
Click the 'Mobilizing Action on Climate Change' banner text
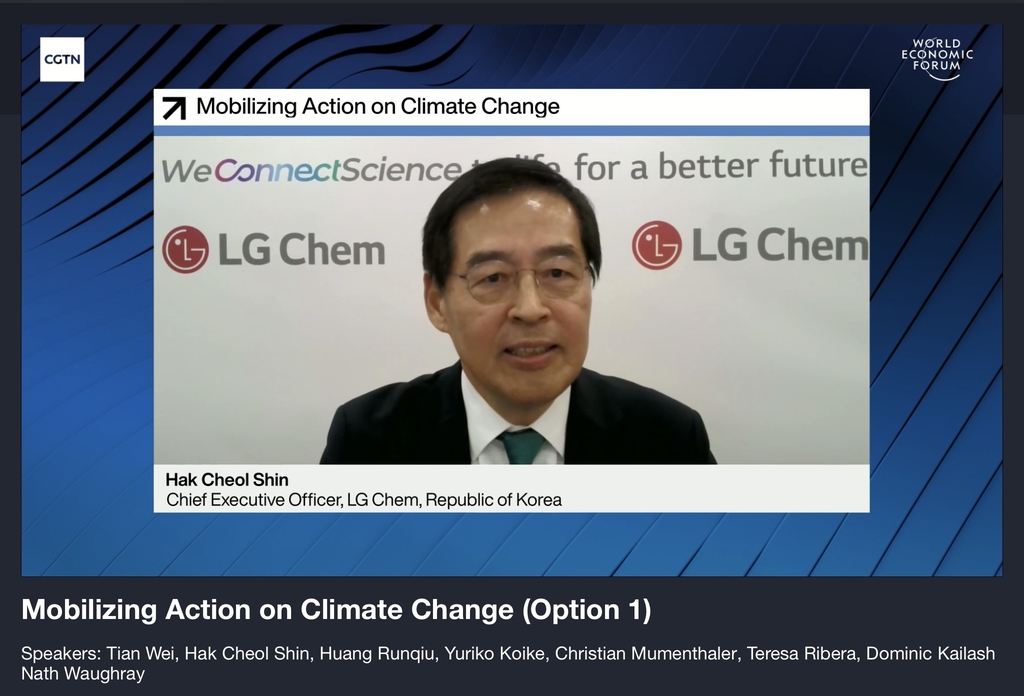[x=377, y=106]
